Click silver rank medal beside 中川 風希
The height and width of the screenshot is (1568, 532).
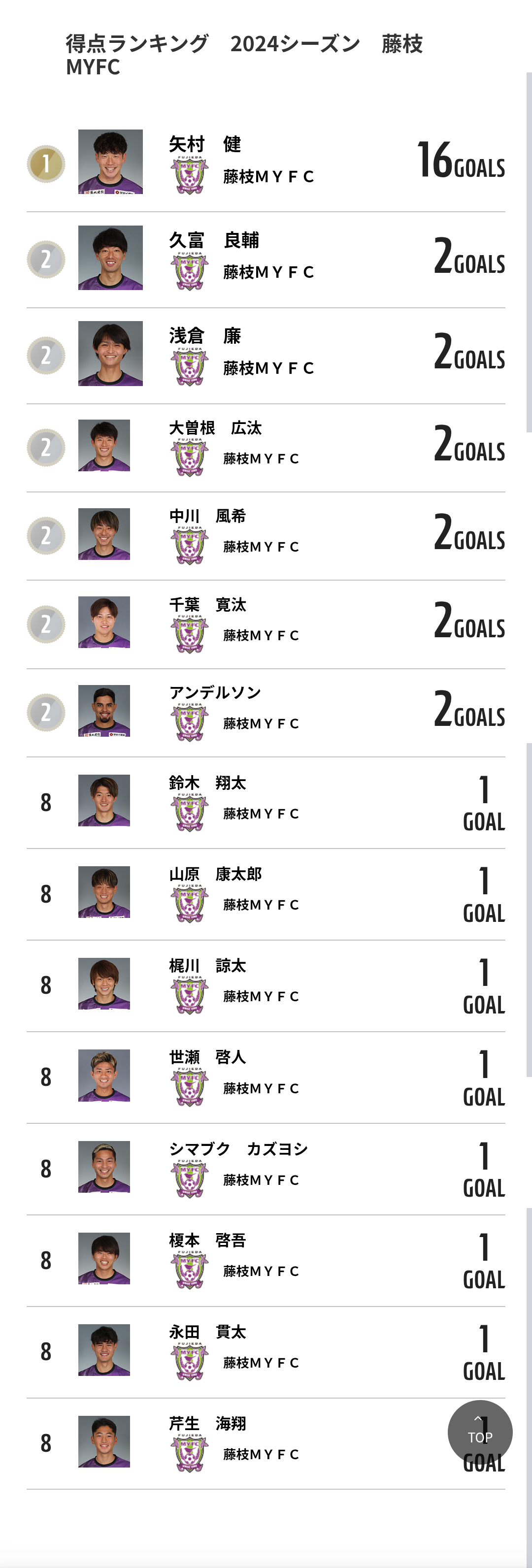[46, 536]
